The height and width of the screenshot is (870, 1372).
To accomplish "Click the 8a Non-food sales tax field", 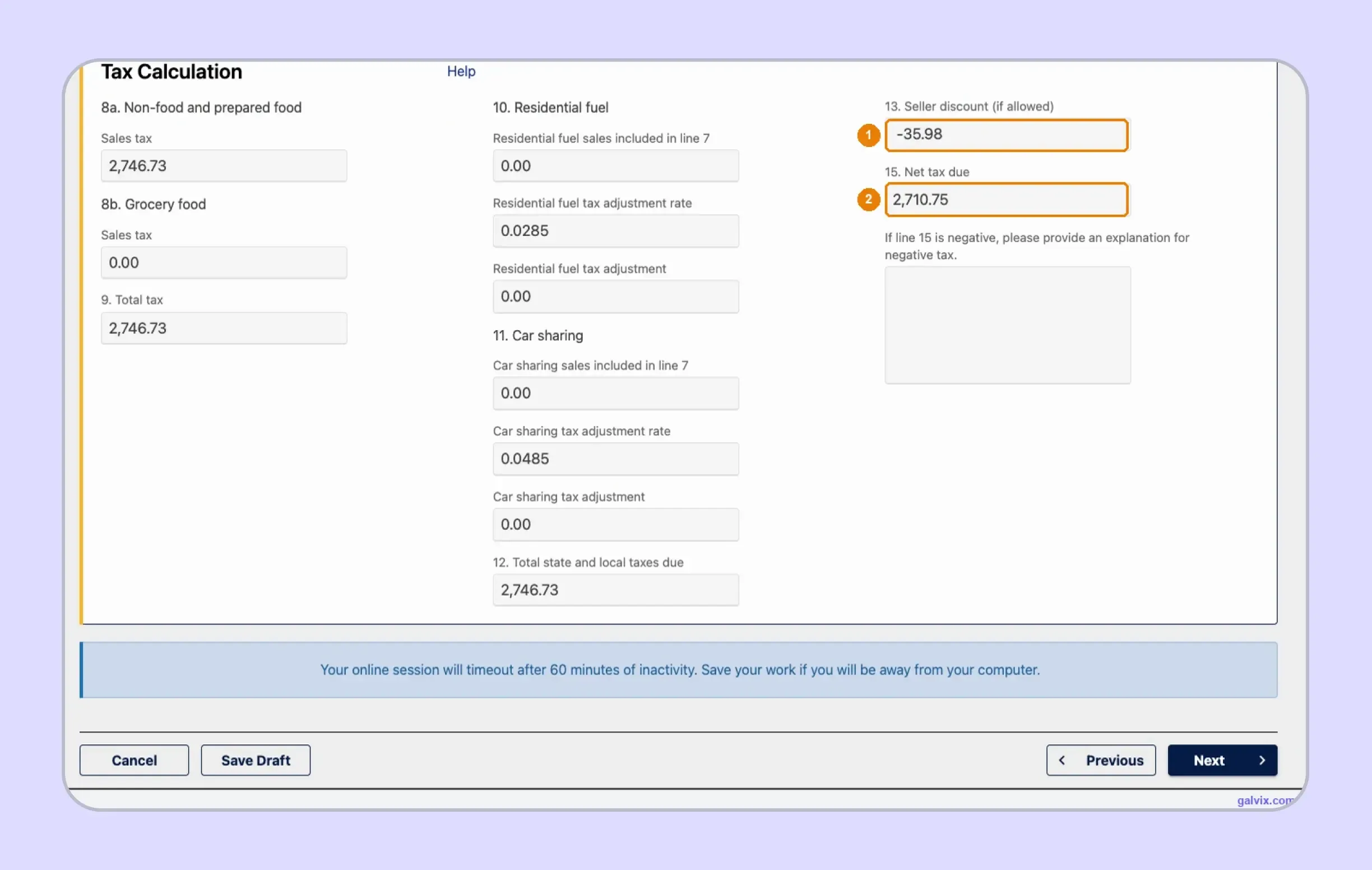I will 224,166.
